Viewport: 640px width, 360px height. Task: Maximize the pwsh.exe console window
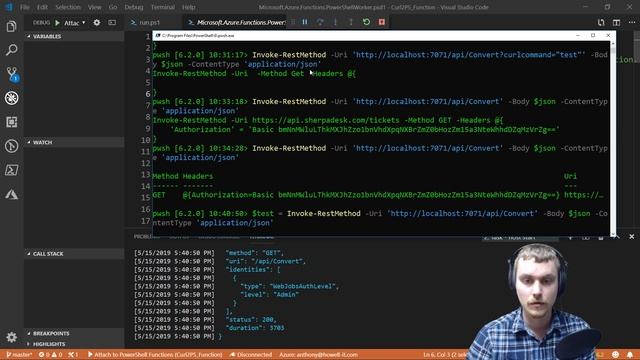593,36
